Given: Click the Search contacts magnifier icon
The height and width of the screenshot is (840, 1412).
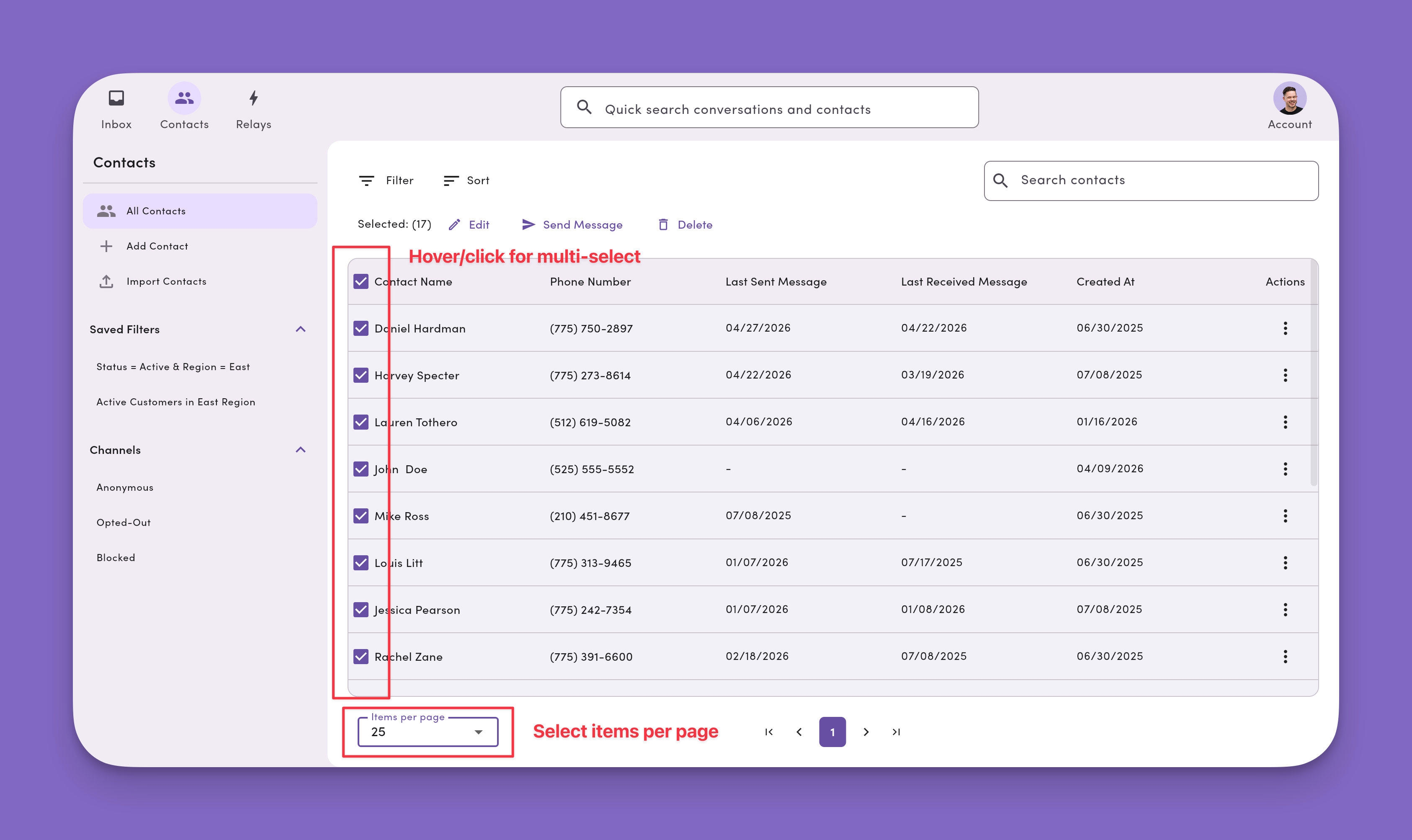Looking at the screenshot, I should click(1000, 180).
